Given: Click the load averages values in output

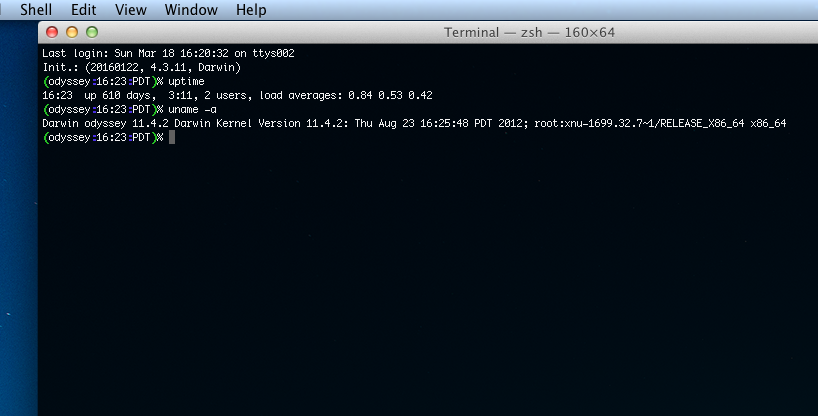Looking at the screenshot, I should click(x=390, y=96).
